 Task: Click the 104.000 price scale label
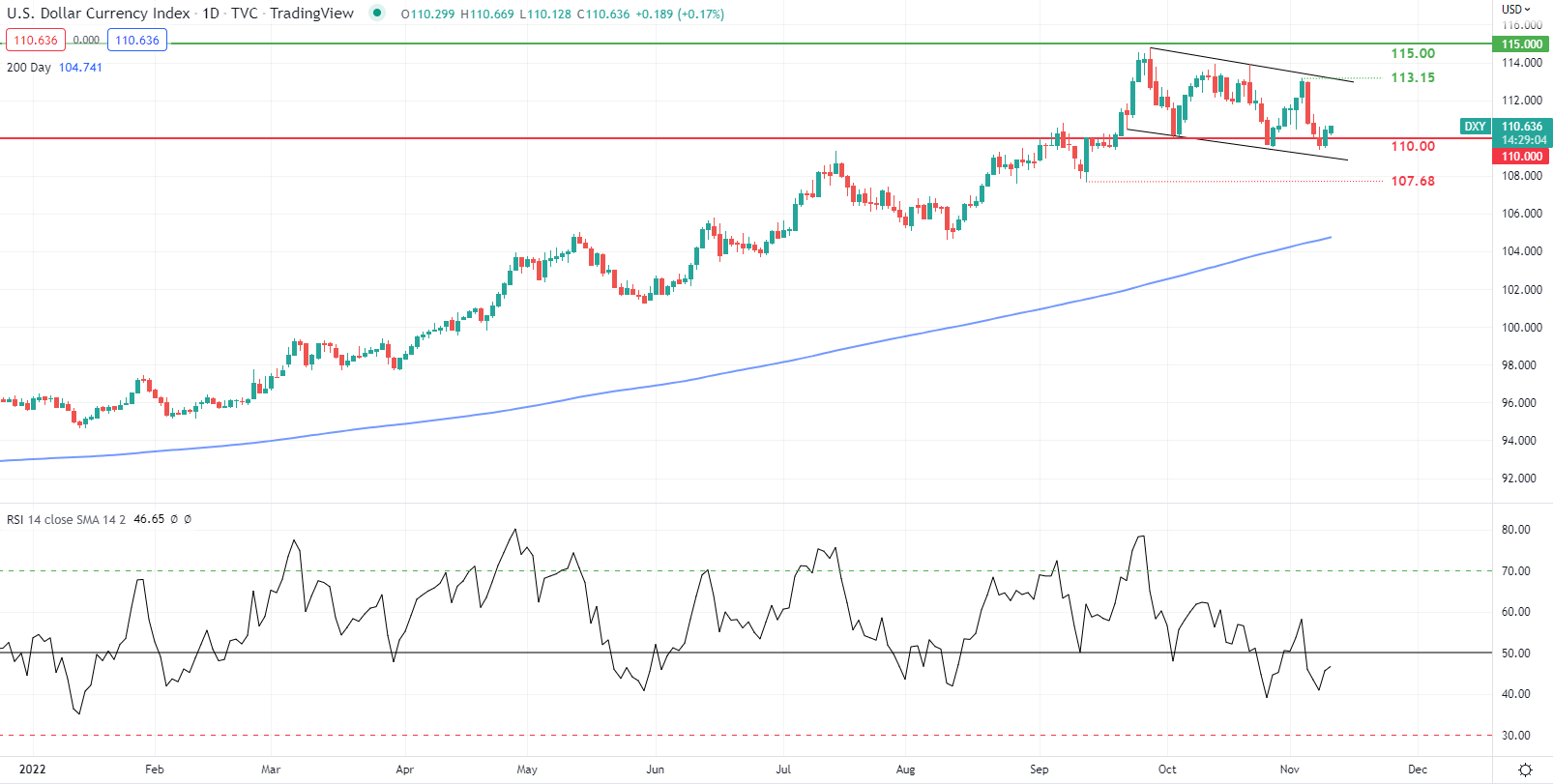1522,251
